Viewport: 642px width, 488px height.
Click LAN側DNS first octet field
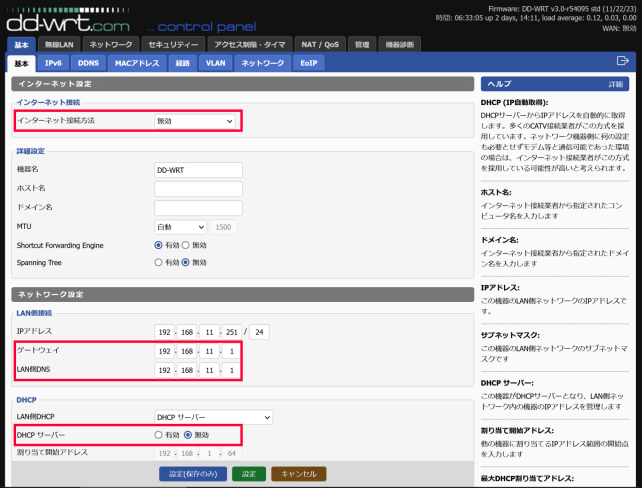[164, 370]
